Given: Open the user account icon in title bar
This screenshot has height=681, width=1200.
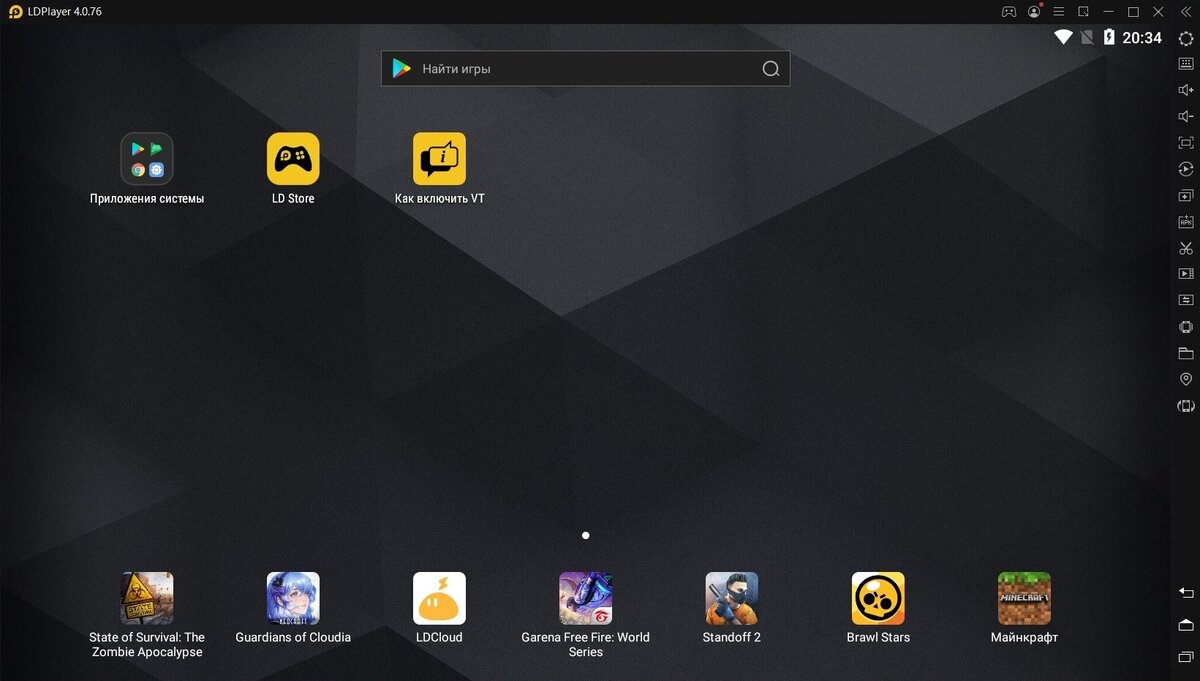Looking at the screenshot, I should [1034, 12].
